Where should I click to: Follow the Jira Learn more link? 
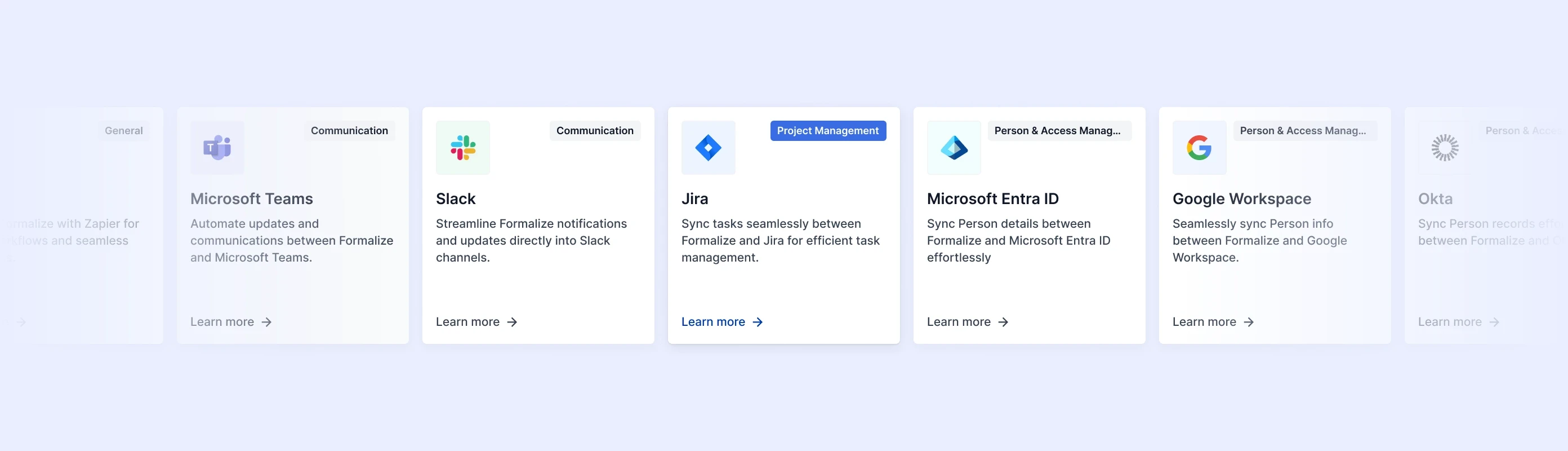(x=722, y=322)
